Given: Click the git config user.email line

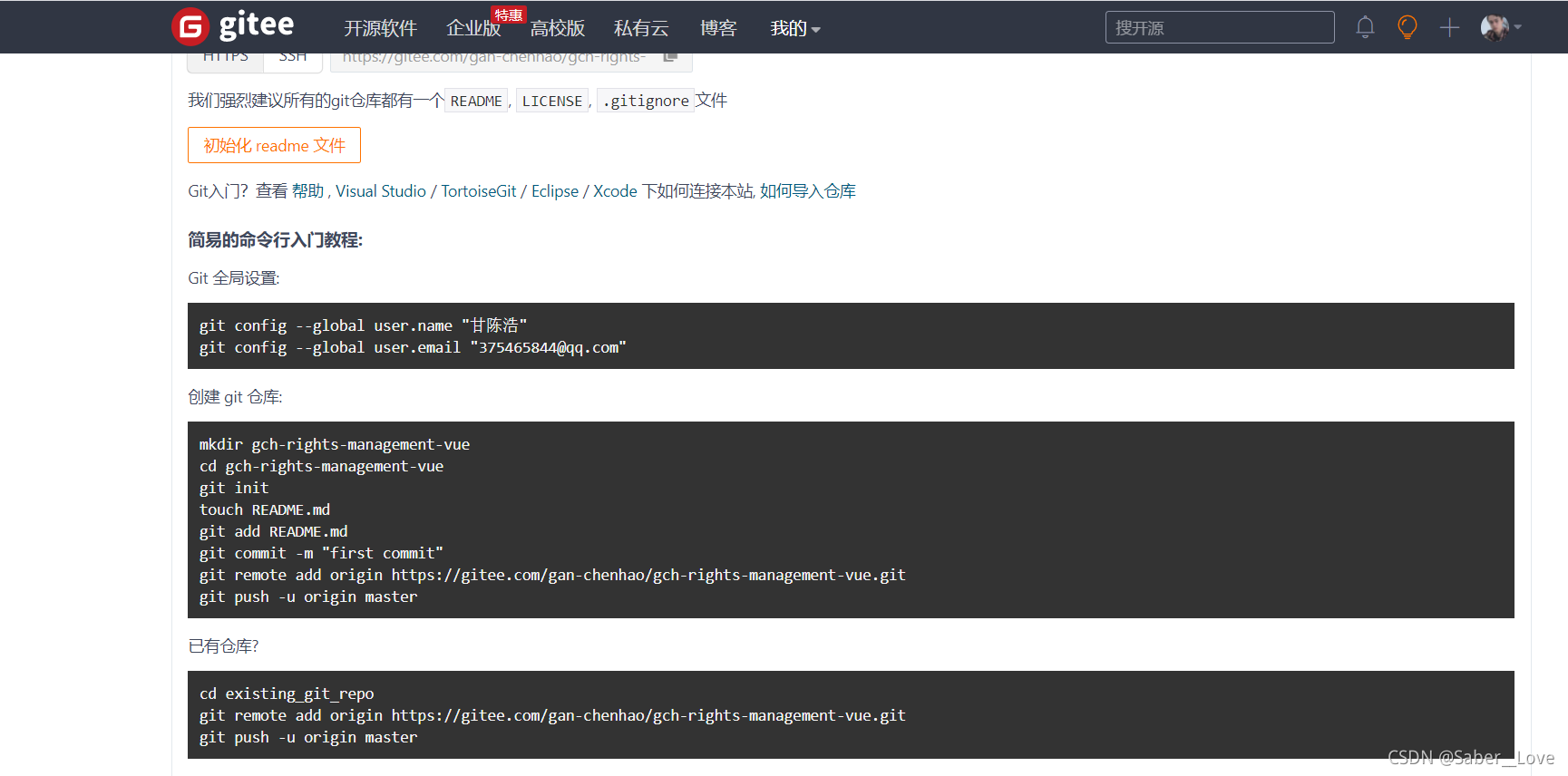Looking at the screenshot, I should tap(413, 347).
